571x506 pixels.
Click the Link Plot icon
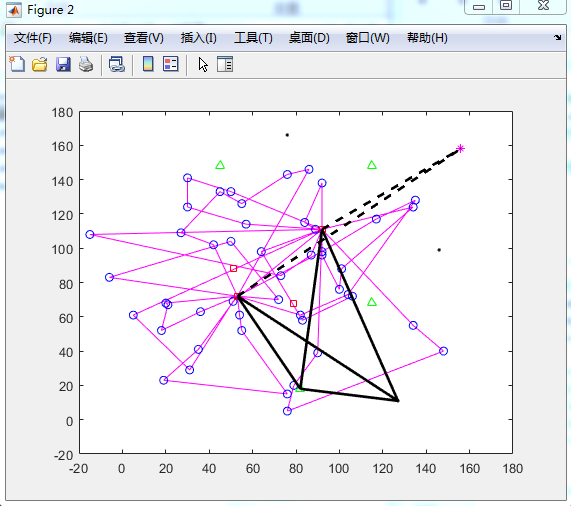click(117, 64)
